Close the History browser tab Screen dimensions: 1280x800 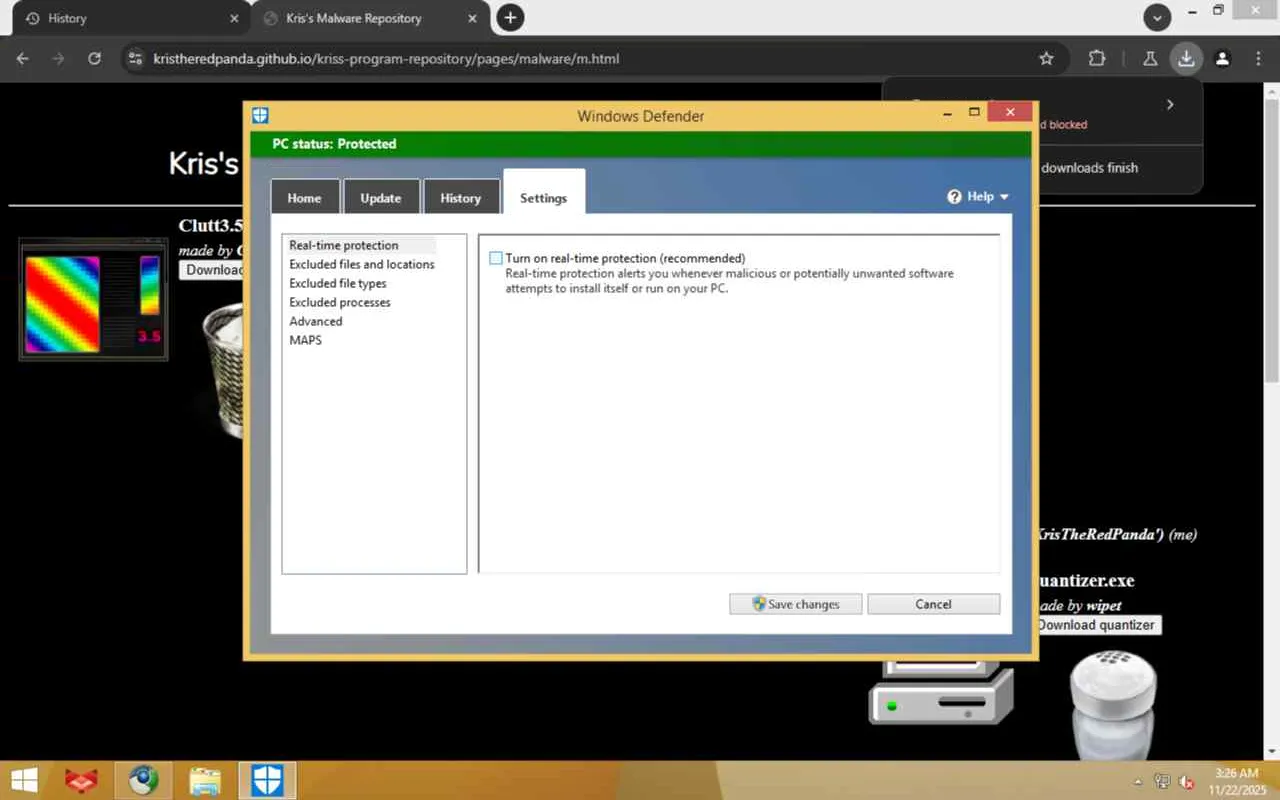234,18
